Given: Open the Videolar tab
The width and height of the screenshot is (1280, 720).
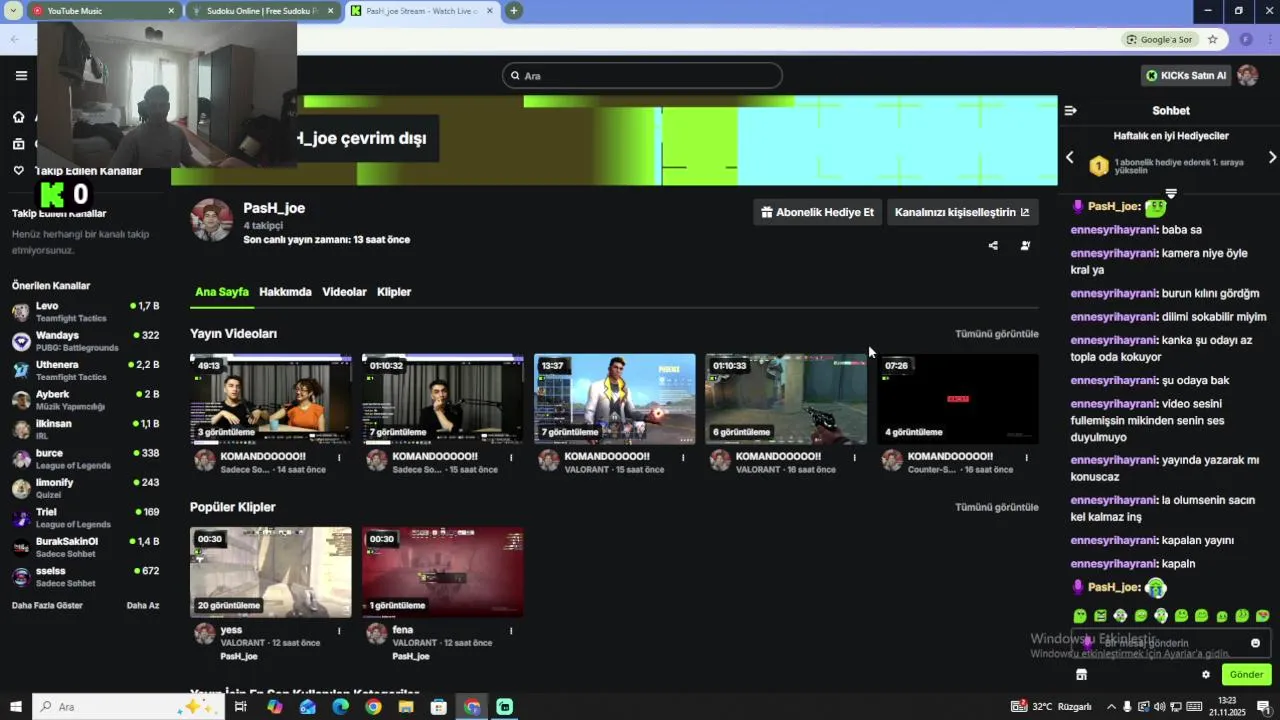Looking at the screenshot, I should [x=344, y=292].
